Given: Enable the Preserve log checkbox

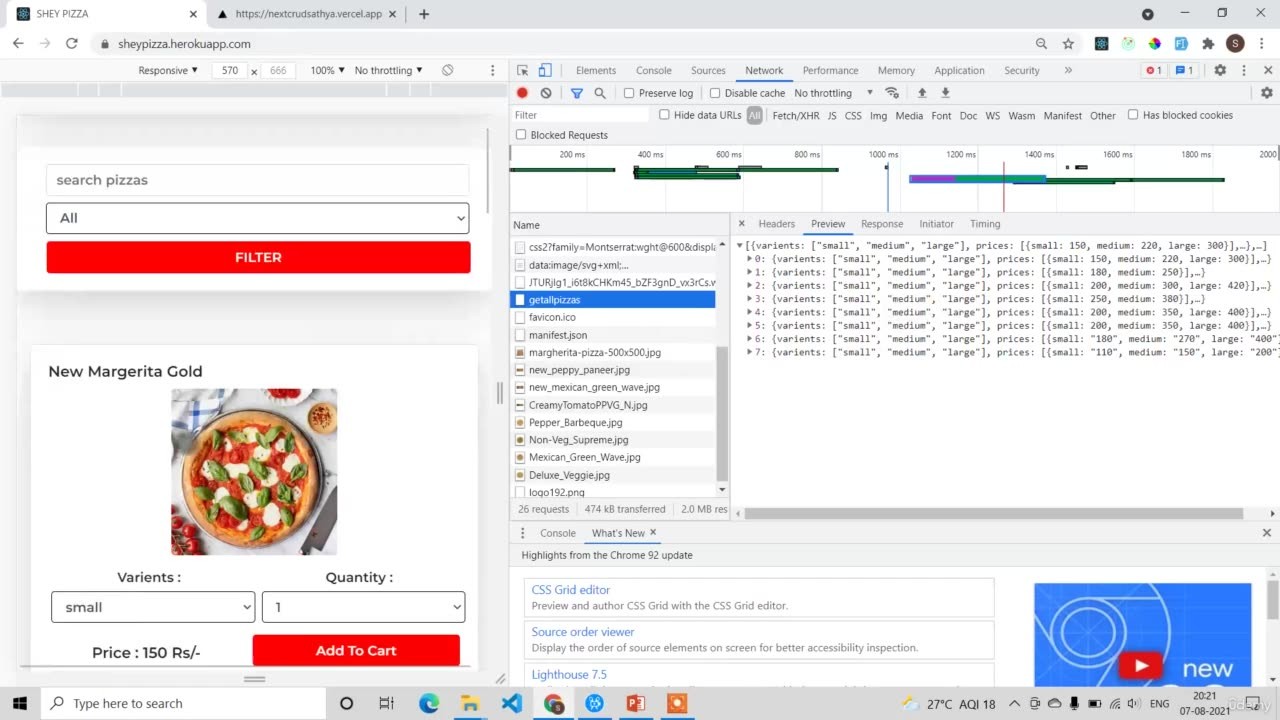Looking at the screenshot, I should 629,93.
